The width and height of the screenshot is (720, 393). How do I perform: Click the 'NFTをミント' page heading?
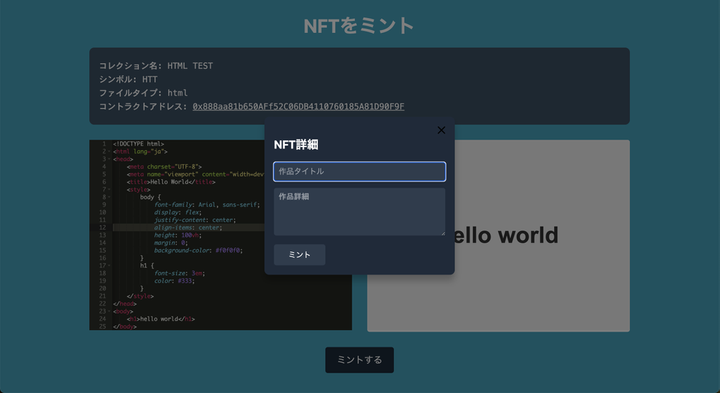point(360,26)
